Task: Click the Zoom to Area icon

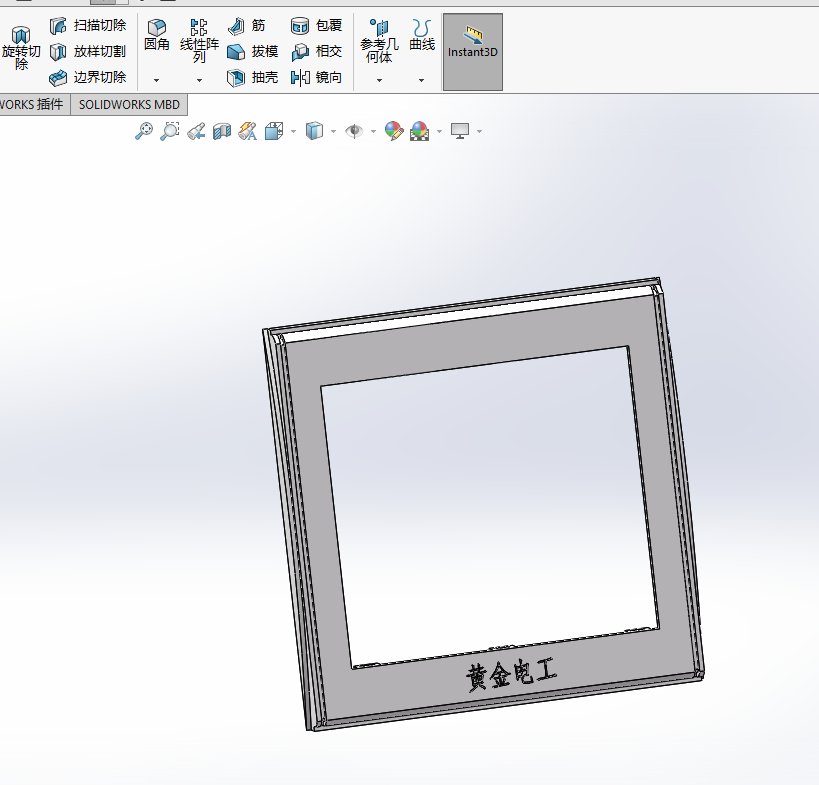Action: [170, 131]
